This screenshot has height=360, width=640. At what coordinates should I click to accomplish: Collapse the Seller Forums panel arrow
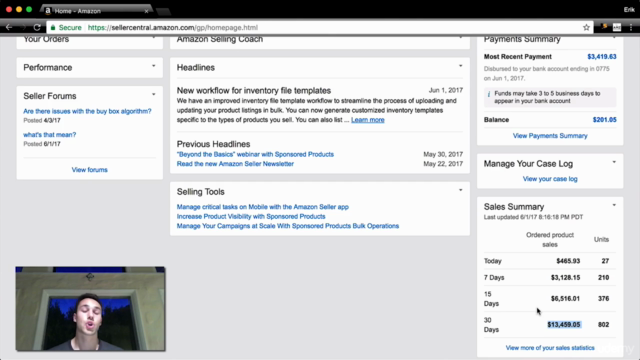(x=153, y=94)
